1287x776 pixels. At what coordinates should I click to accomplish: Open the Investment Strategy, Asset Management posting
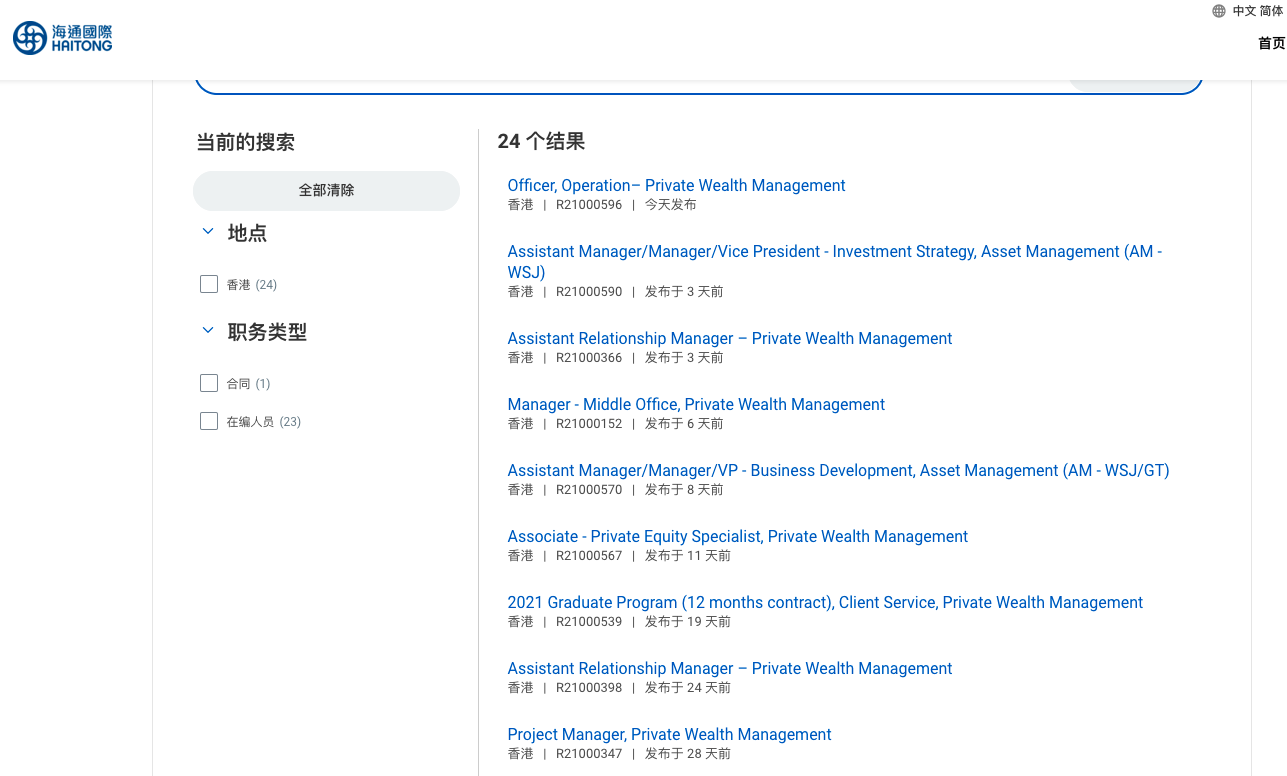coord(834,252)
